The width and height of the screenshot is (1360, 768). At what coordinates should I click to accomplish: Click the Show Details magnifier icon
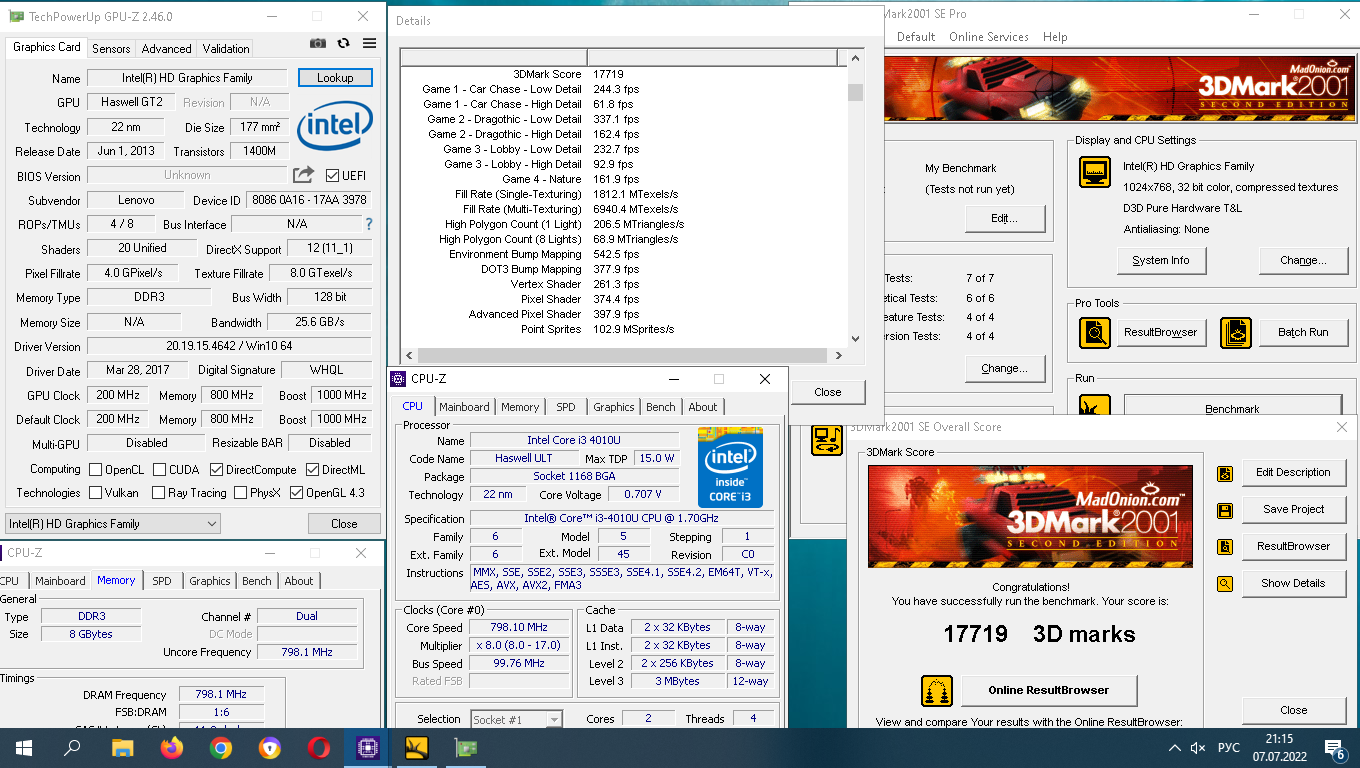(1225, 584)
